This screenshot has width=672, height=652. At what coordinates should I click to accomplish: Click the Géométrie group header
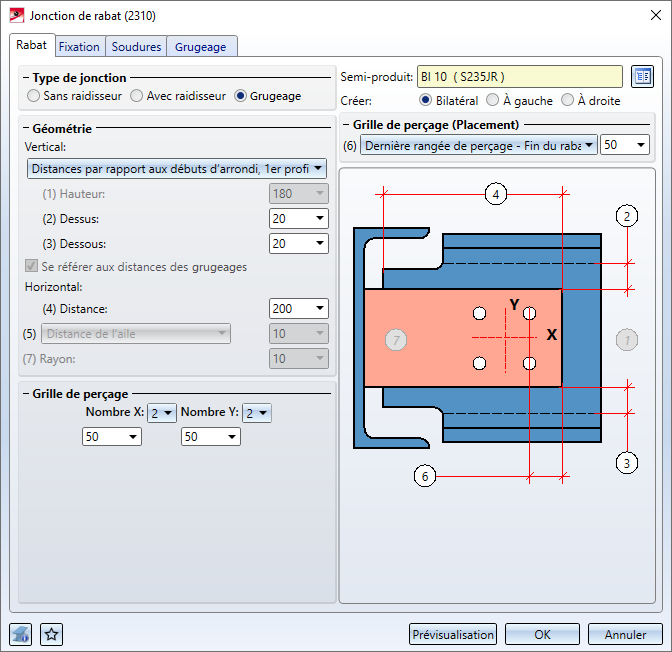pyautogui.click(x=62, y=129)
